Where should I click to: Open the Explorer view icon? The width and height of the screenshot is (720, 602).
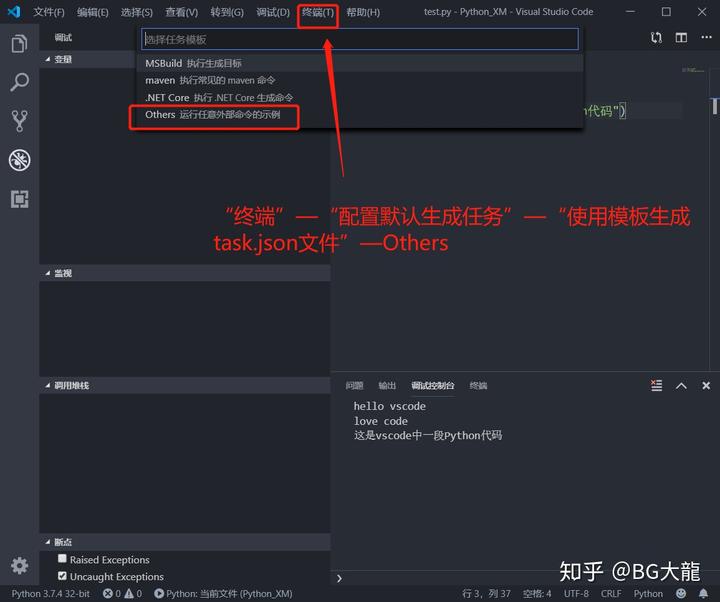(19, 44)
